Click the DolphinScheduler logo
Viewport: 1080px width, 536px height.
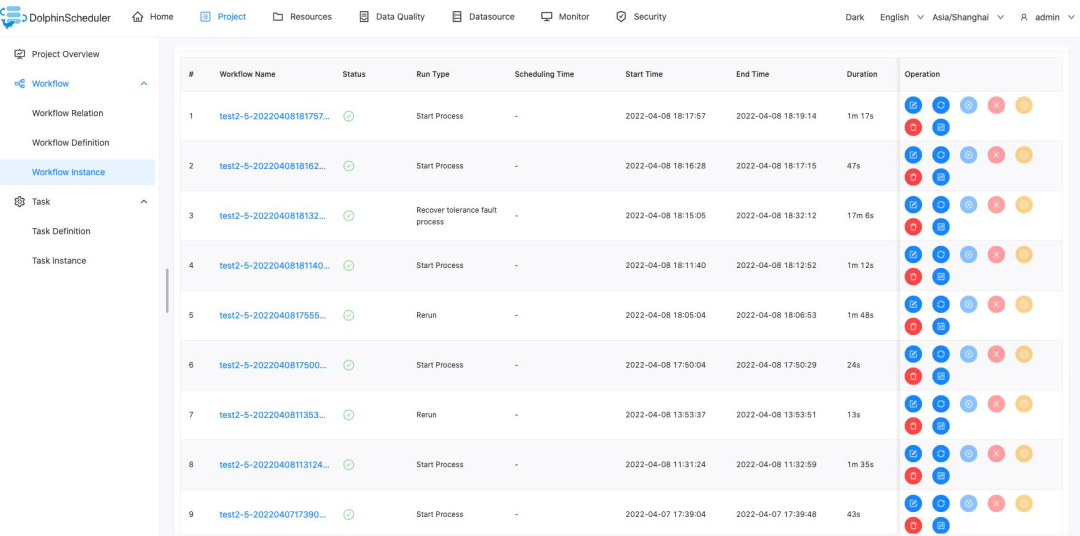[x=57, y=17]
